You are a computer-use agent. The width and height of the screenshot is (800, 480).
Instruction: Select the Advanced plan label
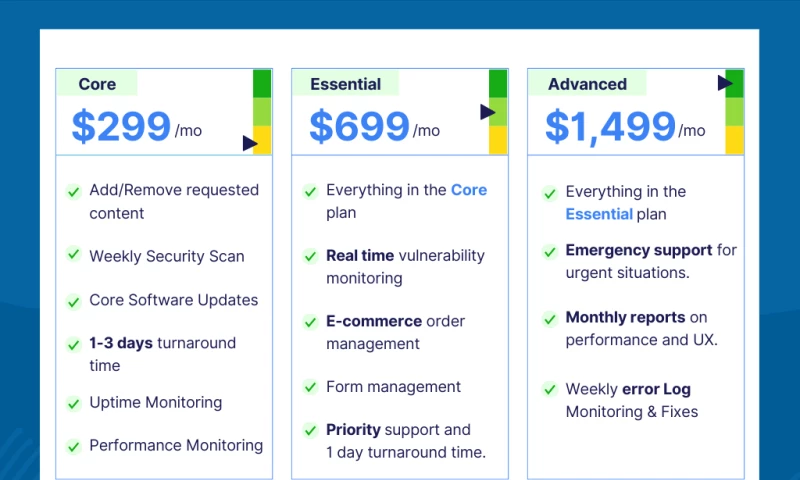pos(587,84)
